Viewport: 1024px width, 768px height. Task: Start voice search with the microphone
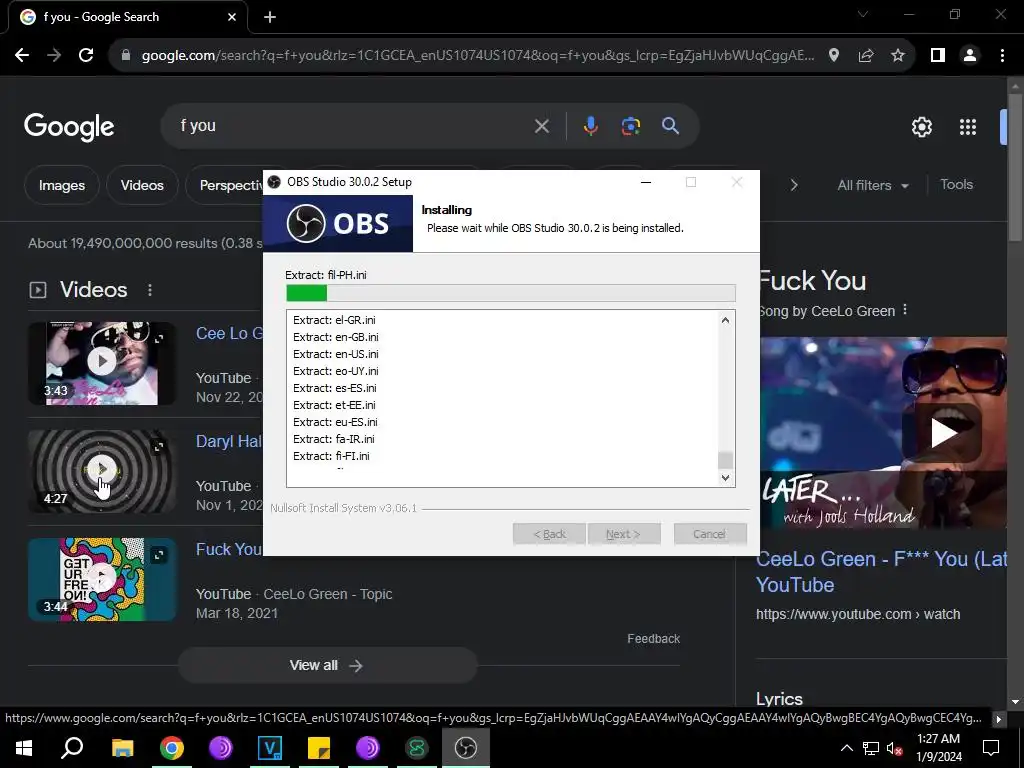coord(590,126)
